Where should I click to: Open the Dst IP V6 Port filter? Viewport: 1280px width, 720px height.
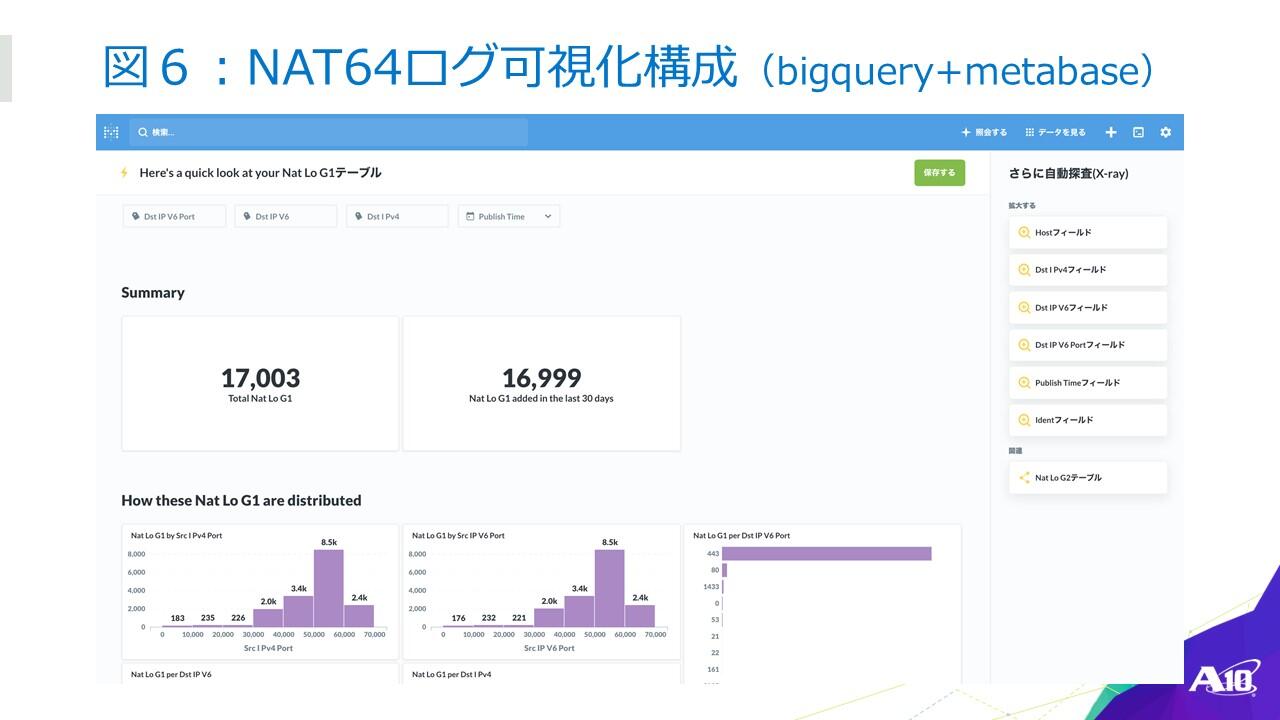coord(174,216)
